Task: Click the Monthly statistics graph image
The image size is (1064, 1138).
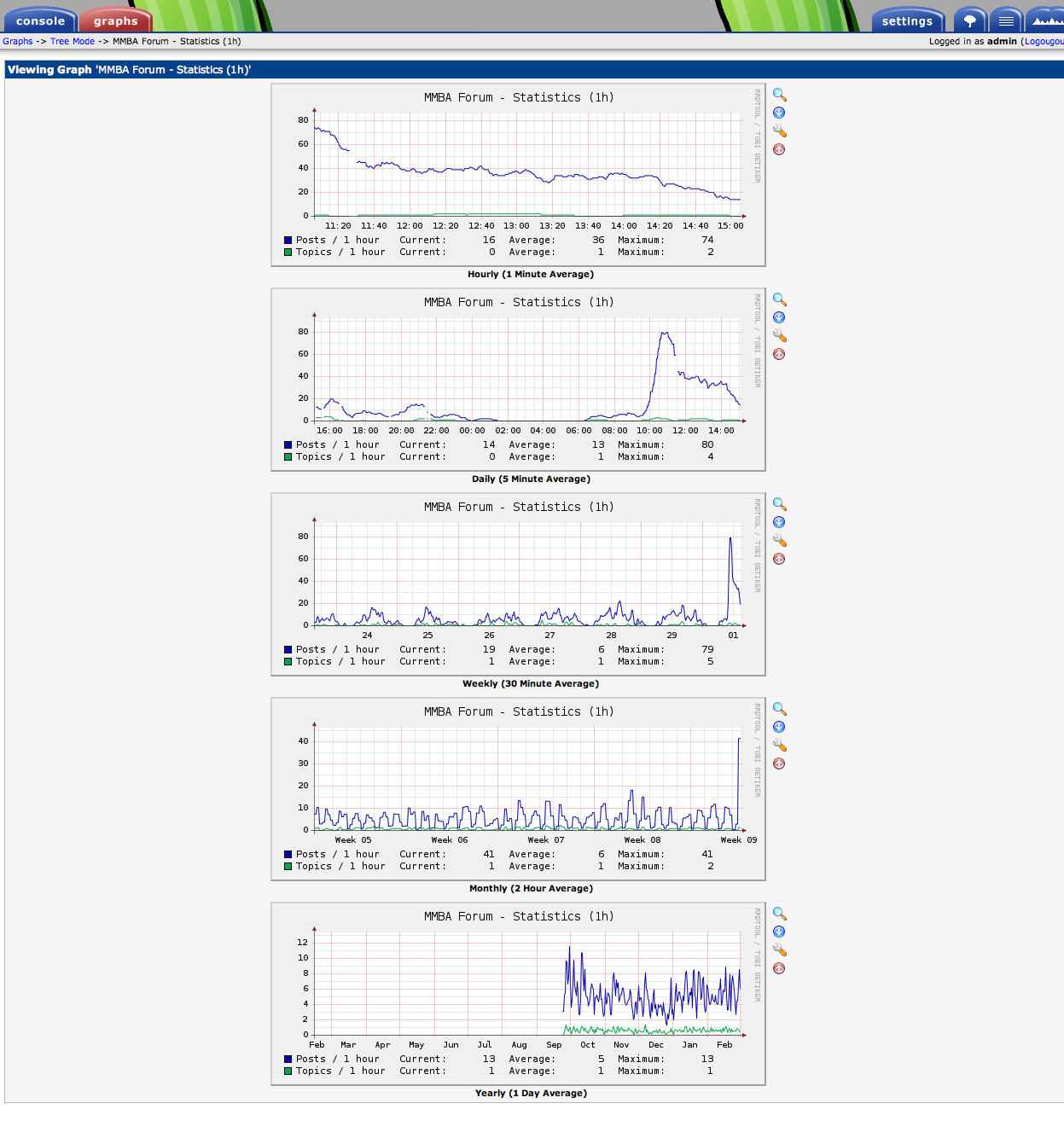Action: [518, 789]
